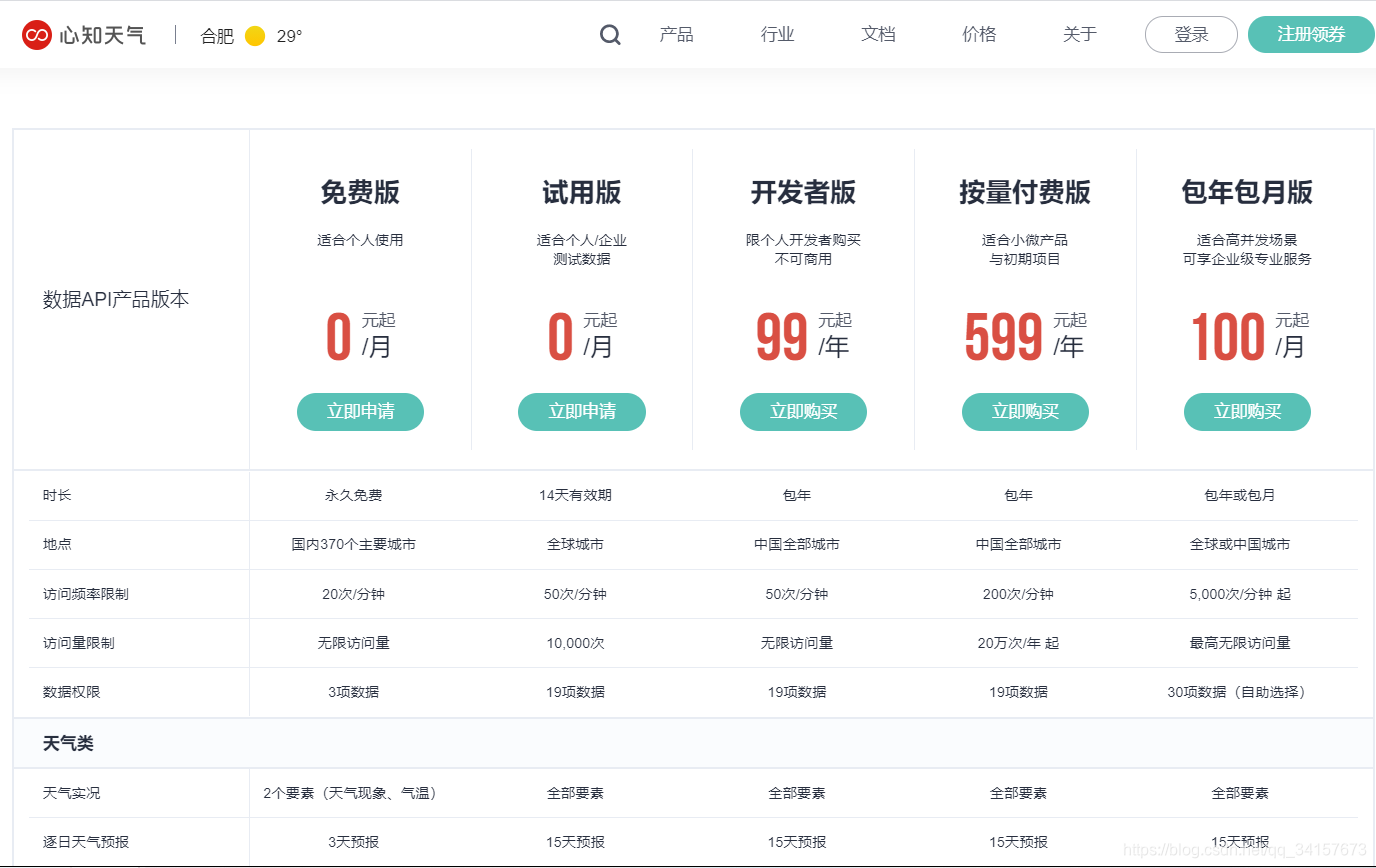Click the 20次/分钟 cell
The width and height of the screenshot is (1376, 868).
point(353,594)
